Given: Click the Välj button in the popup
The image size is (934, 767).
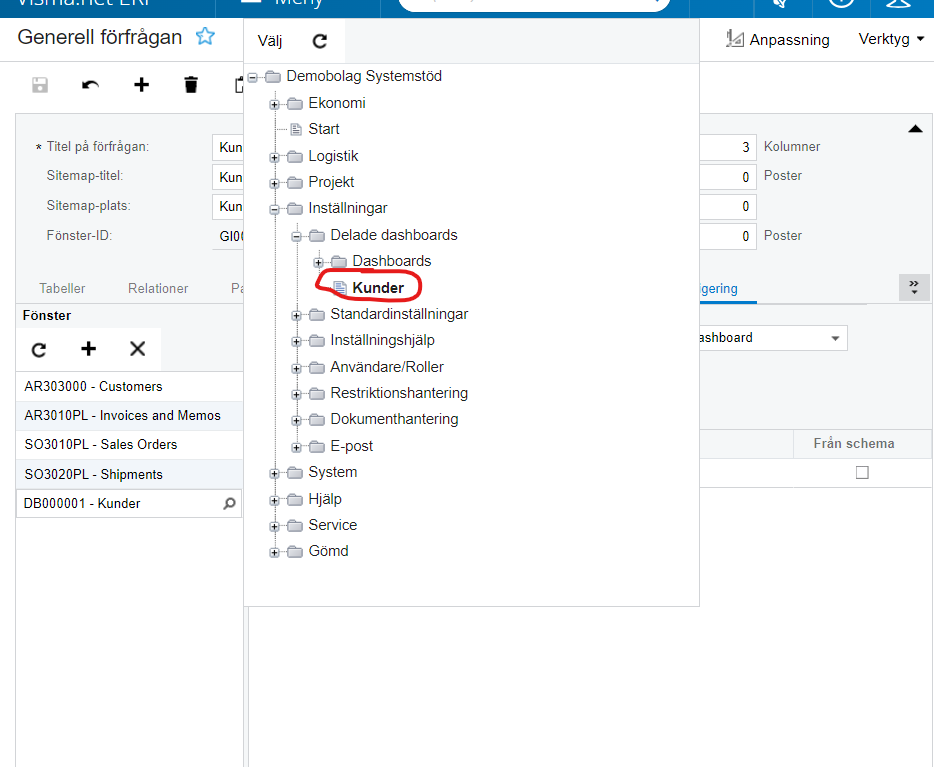Looking at the screenshot, I should [270, 40].
